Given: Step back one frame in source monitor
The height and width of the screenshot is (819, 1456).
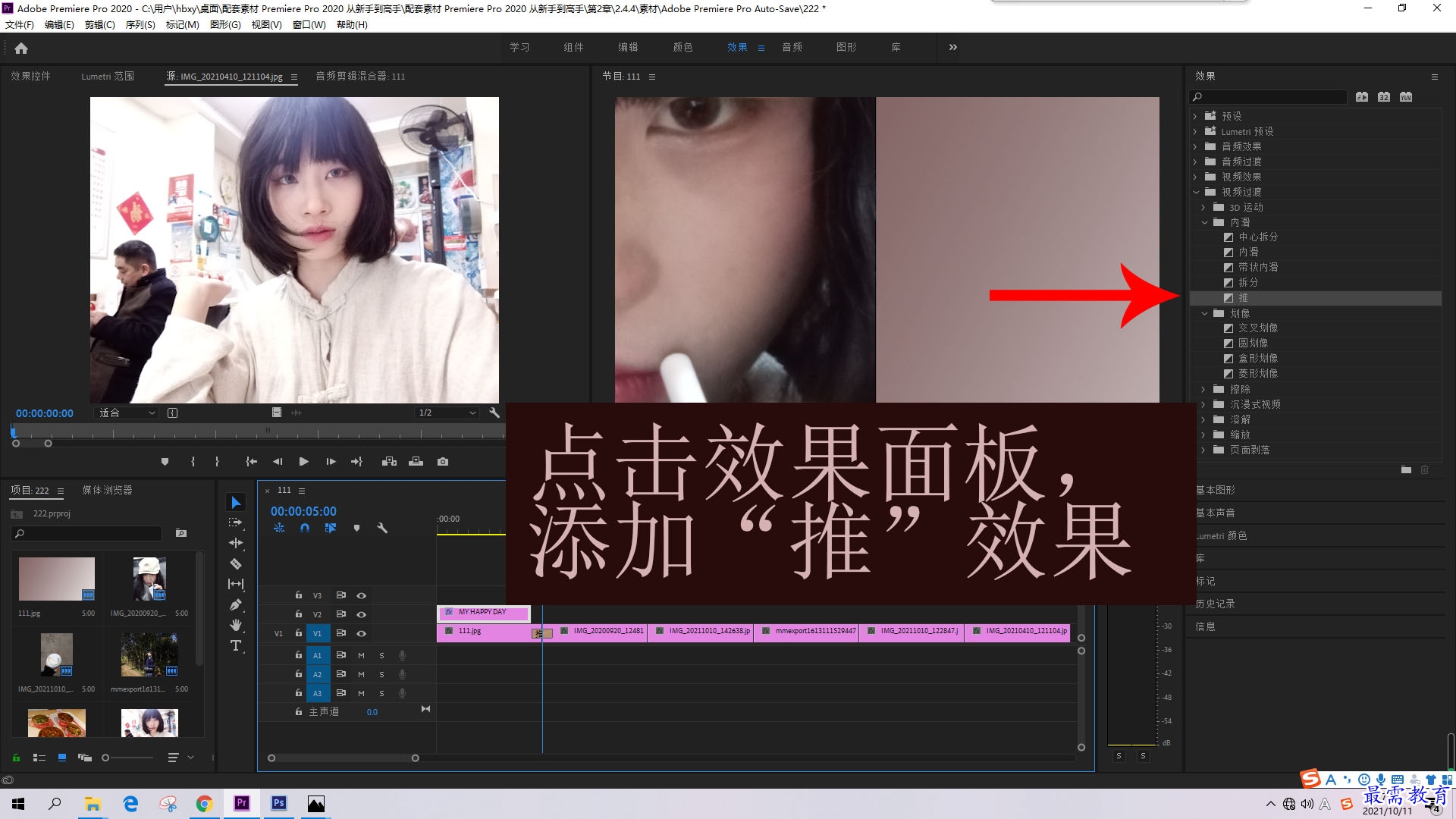Looking at the screenshot, I should [278, 461].
